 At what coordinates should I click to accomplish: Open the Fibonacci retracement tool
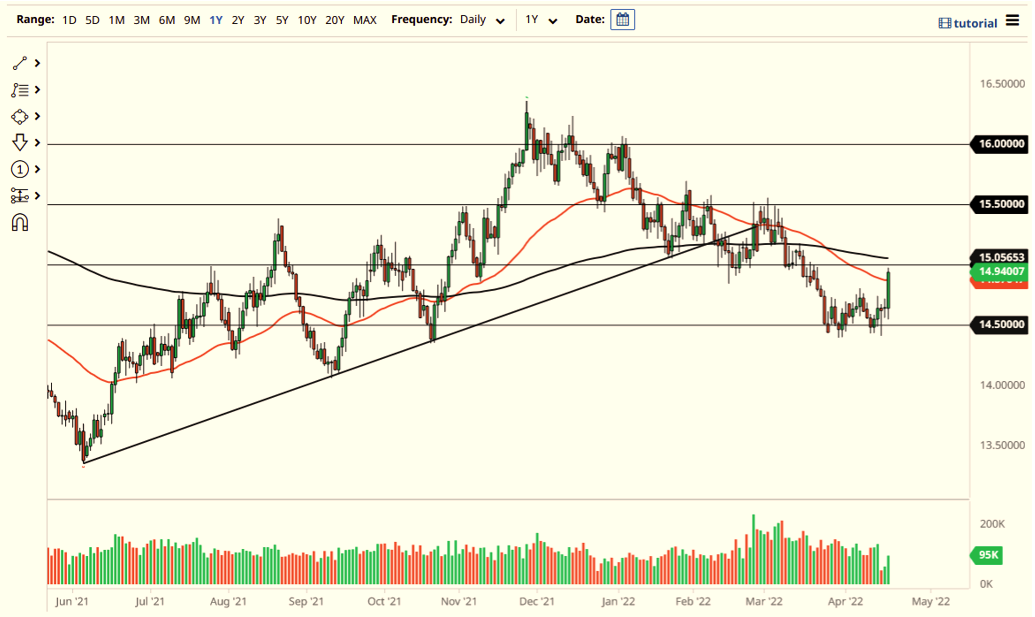(x=18, y=89)
